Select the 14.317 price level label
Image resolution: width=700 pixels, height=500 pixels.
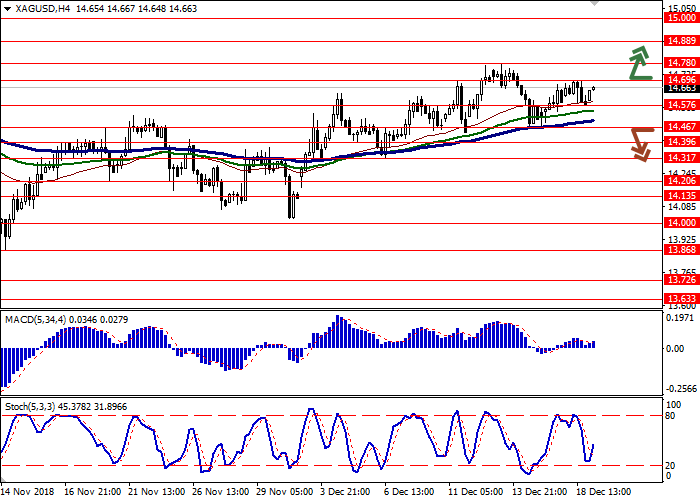[681, 158]
